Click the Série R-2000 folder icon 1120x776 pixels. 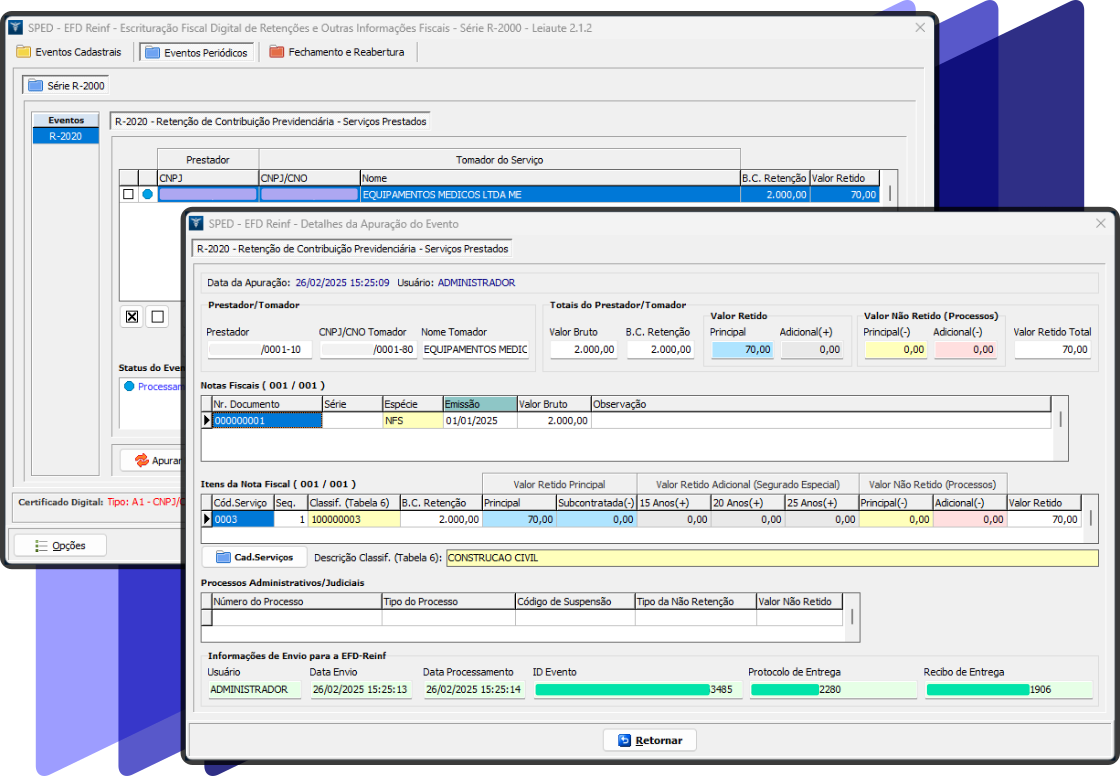36,86
